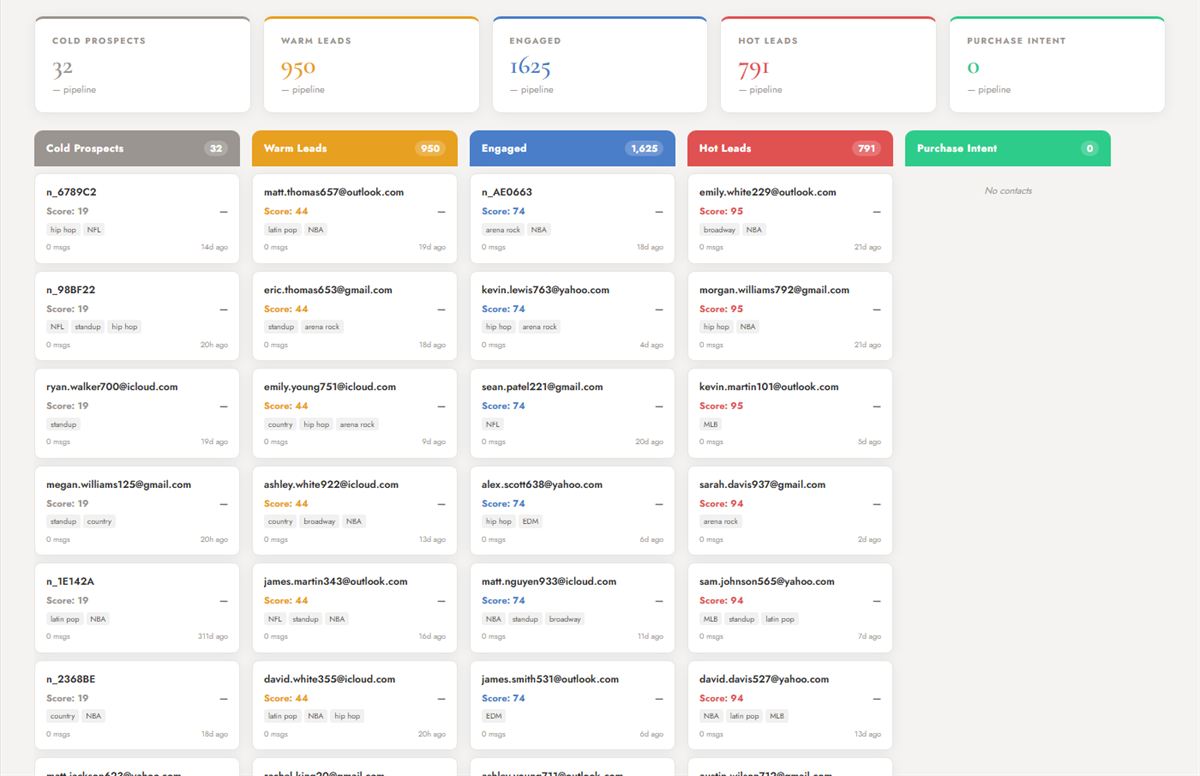
Task: Click the 950 count badge in Warm Leads header
Action: (x=430, y=148)
